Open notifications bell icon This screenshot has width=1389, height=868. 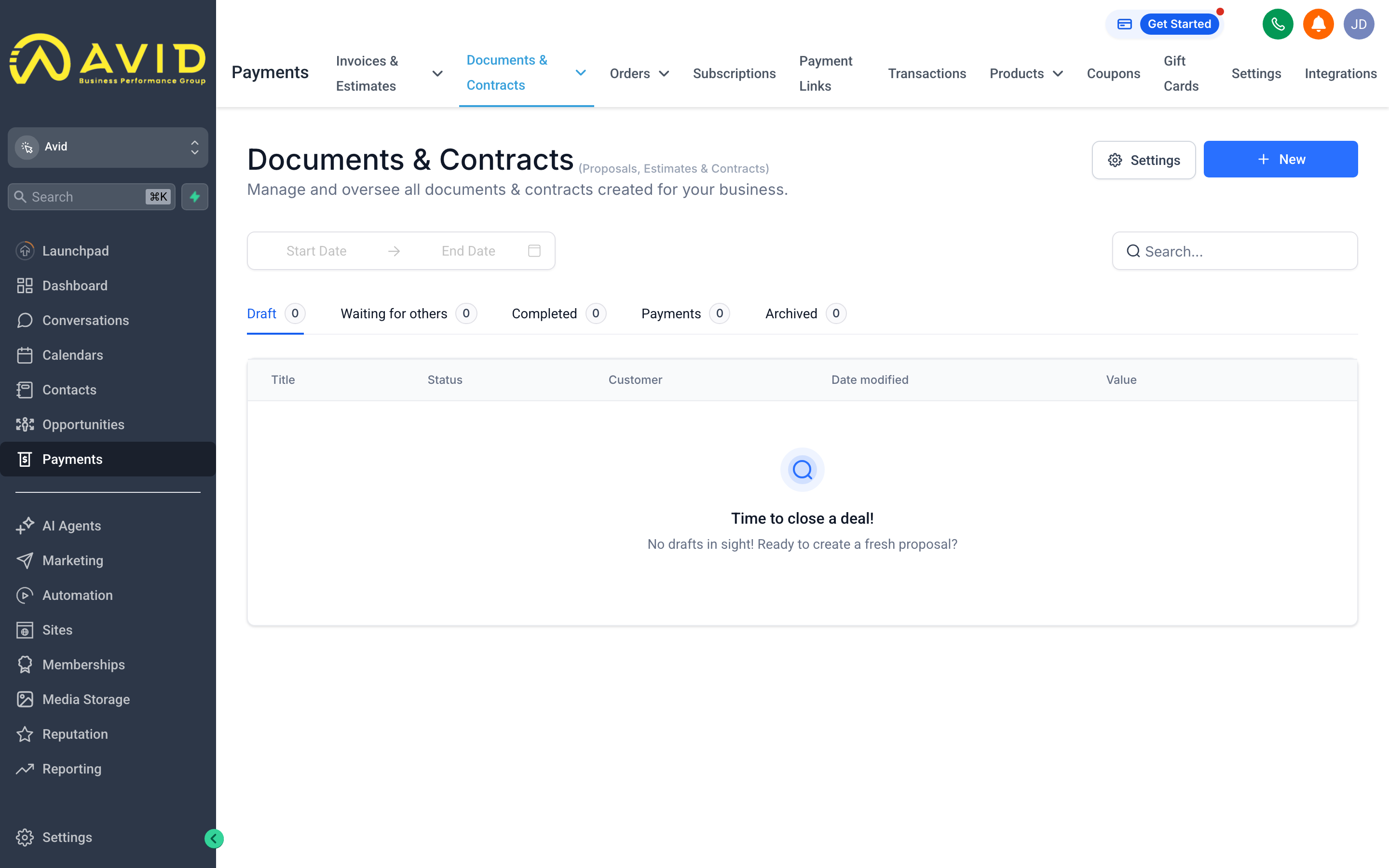point(1318,24)
